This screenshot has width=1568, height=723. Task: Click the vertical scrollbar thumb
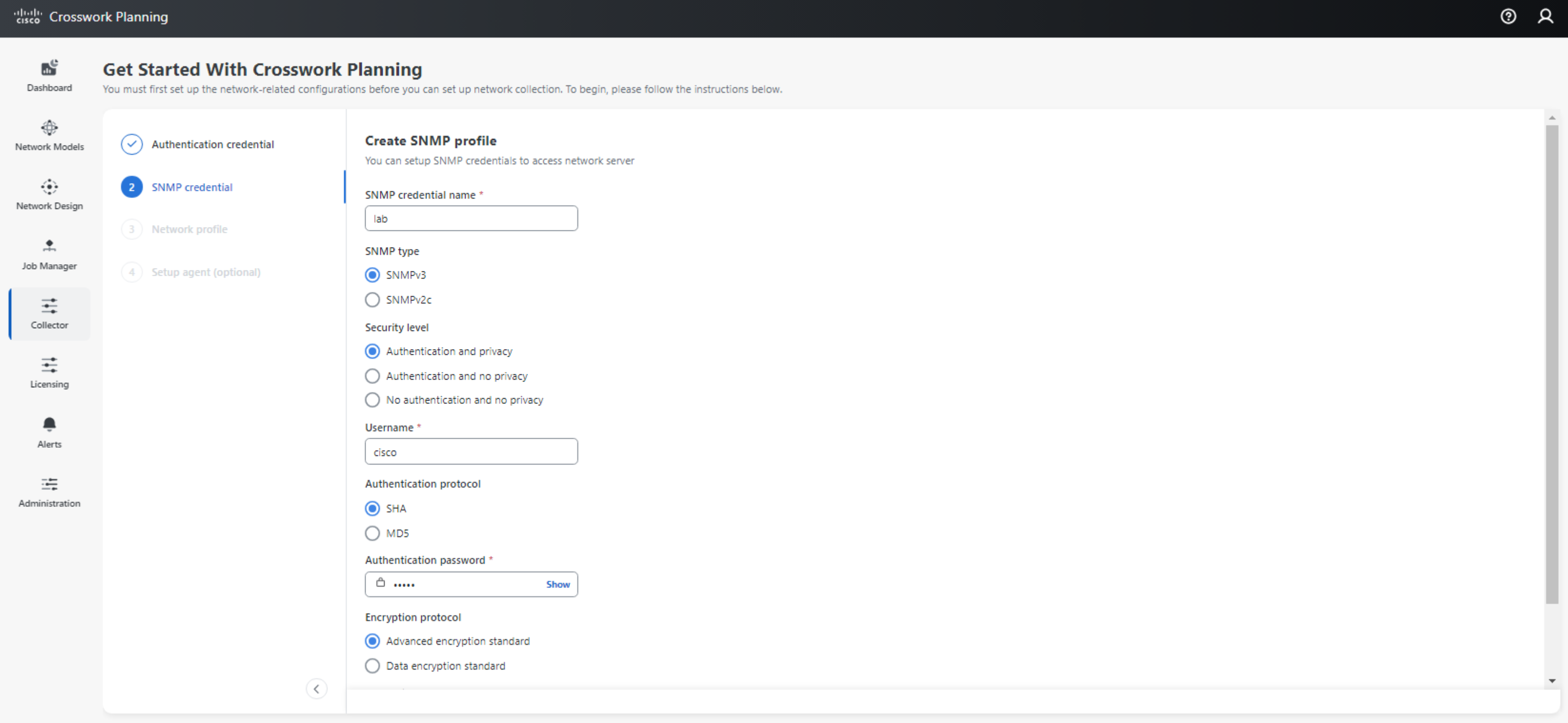1552,364
